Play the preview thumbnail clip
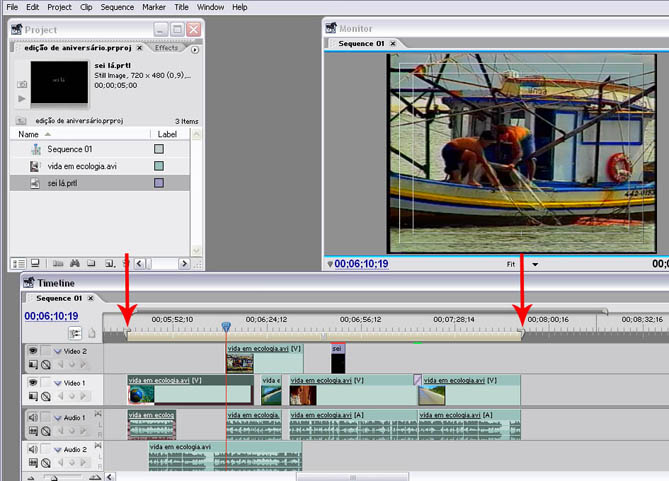 [22, 99]
